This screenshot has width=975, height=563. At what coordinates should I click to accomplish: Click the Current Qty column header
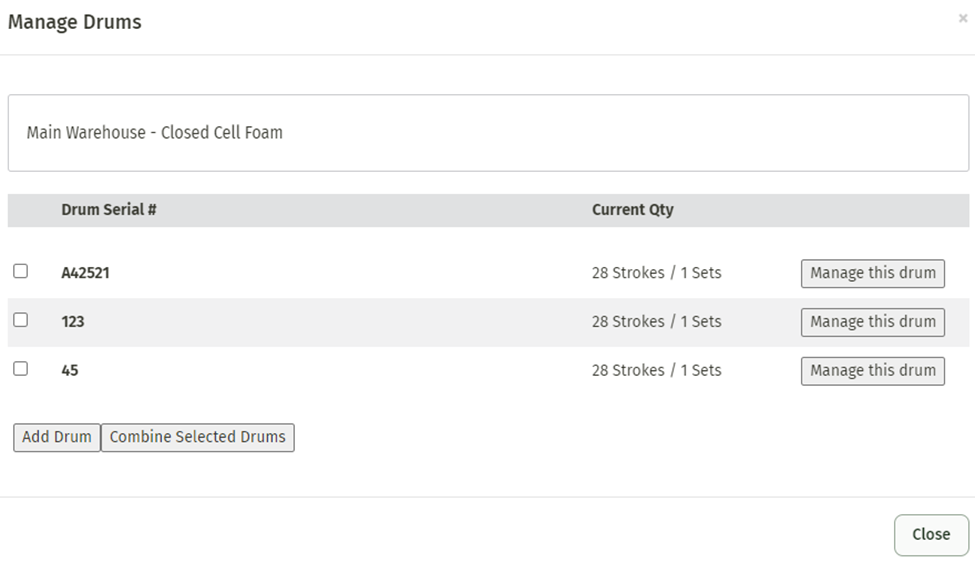632,210
